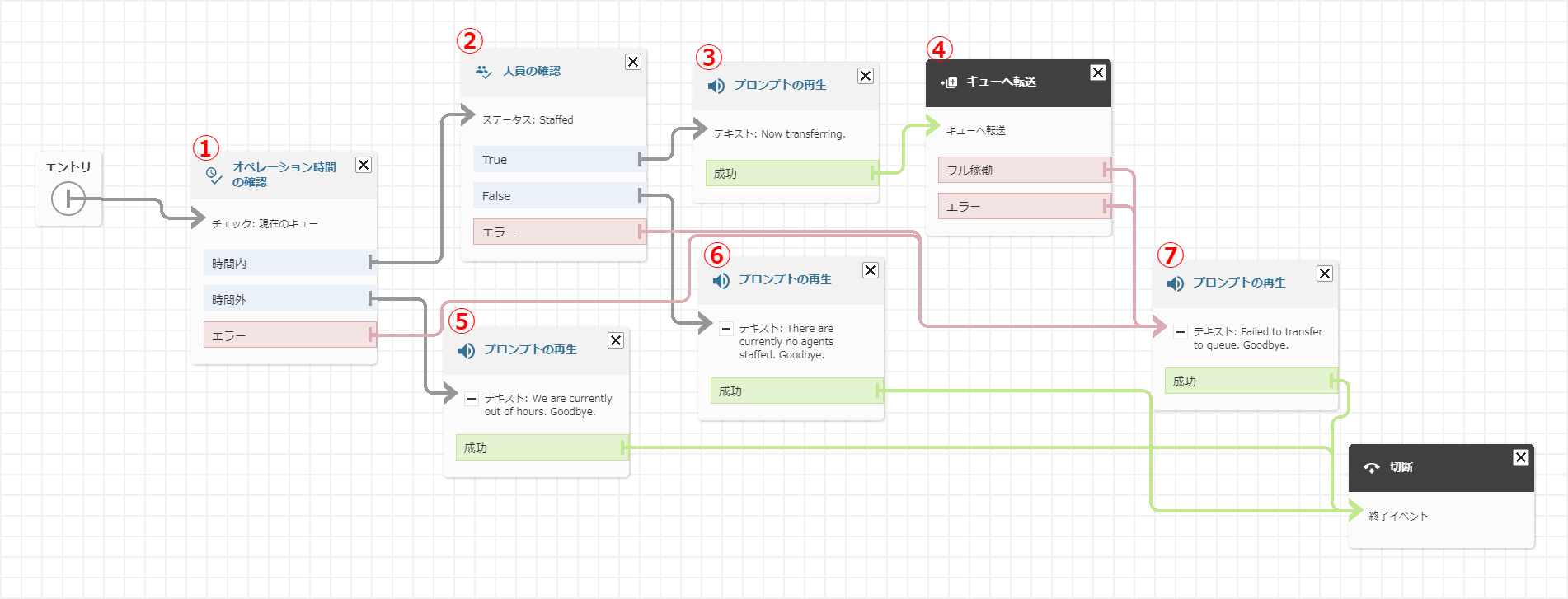Click speaker icon of 'out of hours' prompt block
Image resolution: width=1568 pixels, height=599 pixels.
point(467,351)
